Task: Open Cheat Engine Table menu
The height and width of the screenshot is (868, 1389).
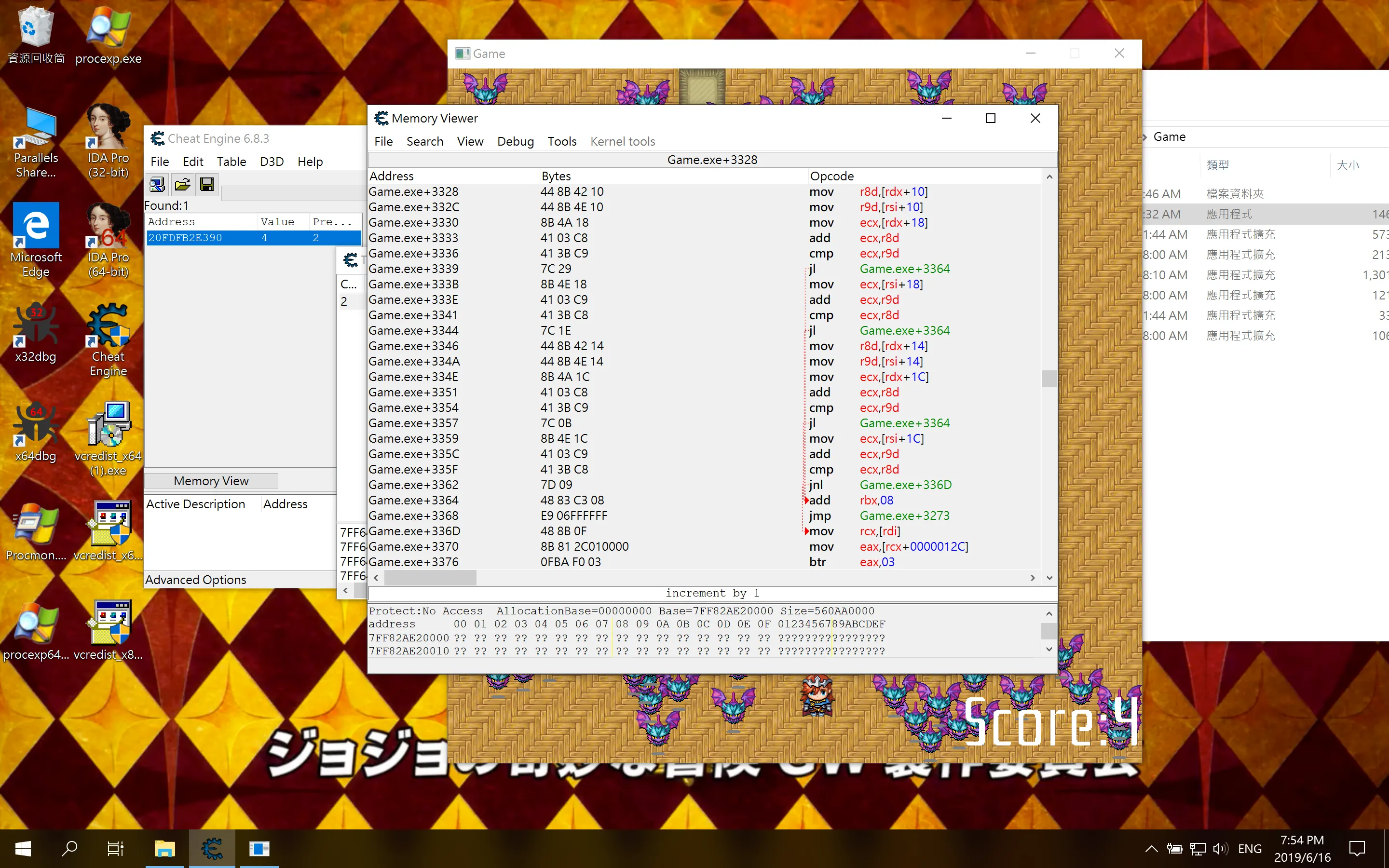Action: 231,162
